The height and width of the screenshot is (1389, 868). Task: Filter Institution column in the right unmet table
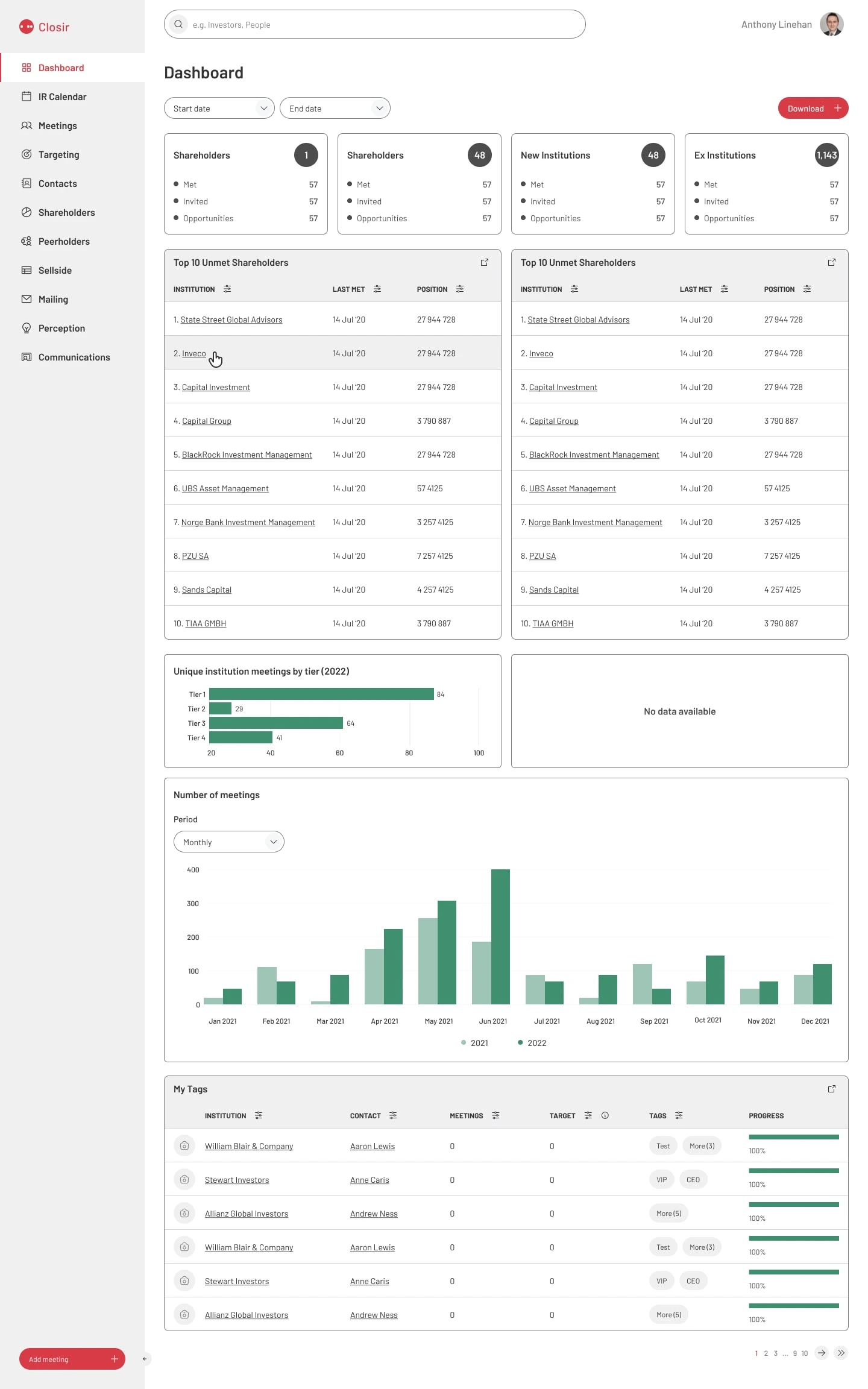(x=574, y=289)
